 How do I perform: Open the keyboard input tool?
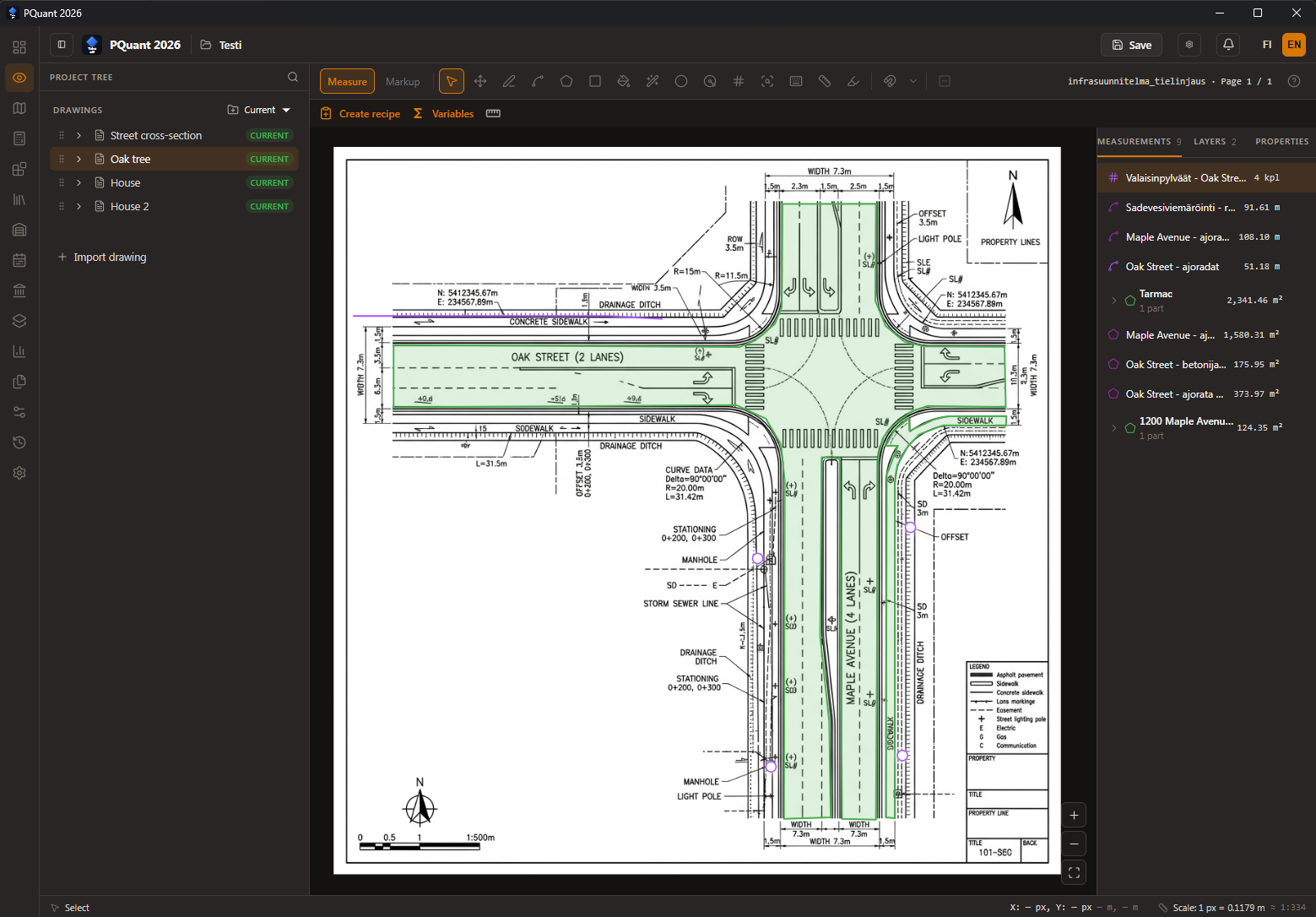point(796,82)
